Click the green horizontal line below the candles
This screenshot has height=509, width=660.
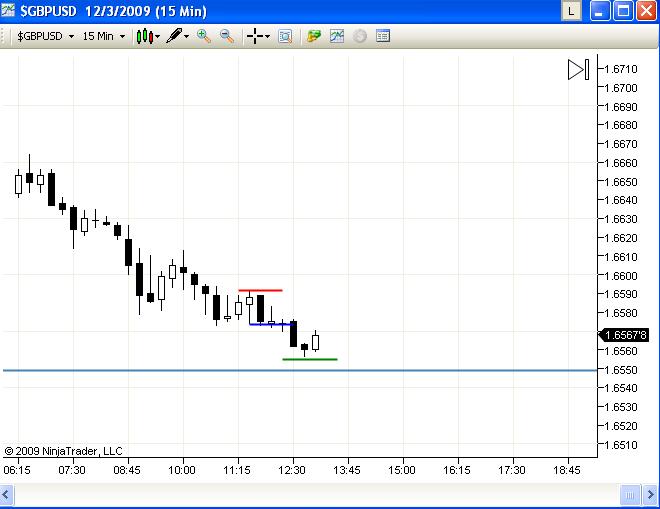click(310, 359)
